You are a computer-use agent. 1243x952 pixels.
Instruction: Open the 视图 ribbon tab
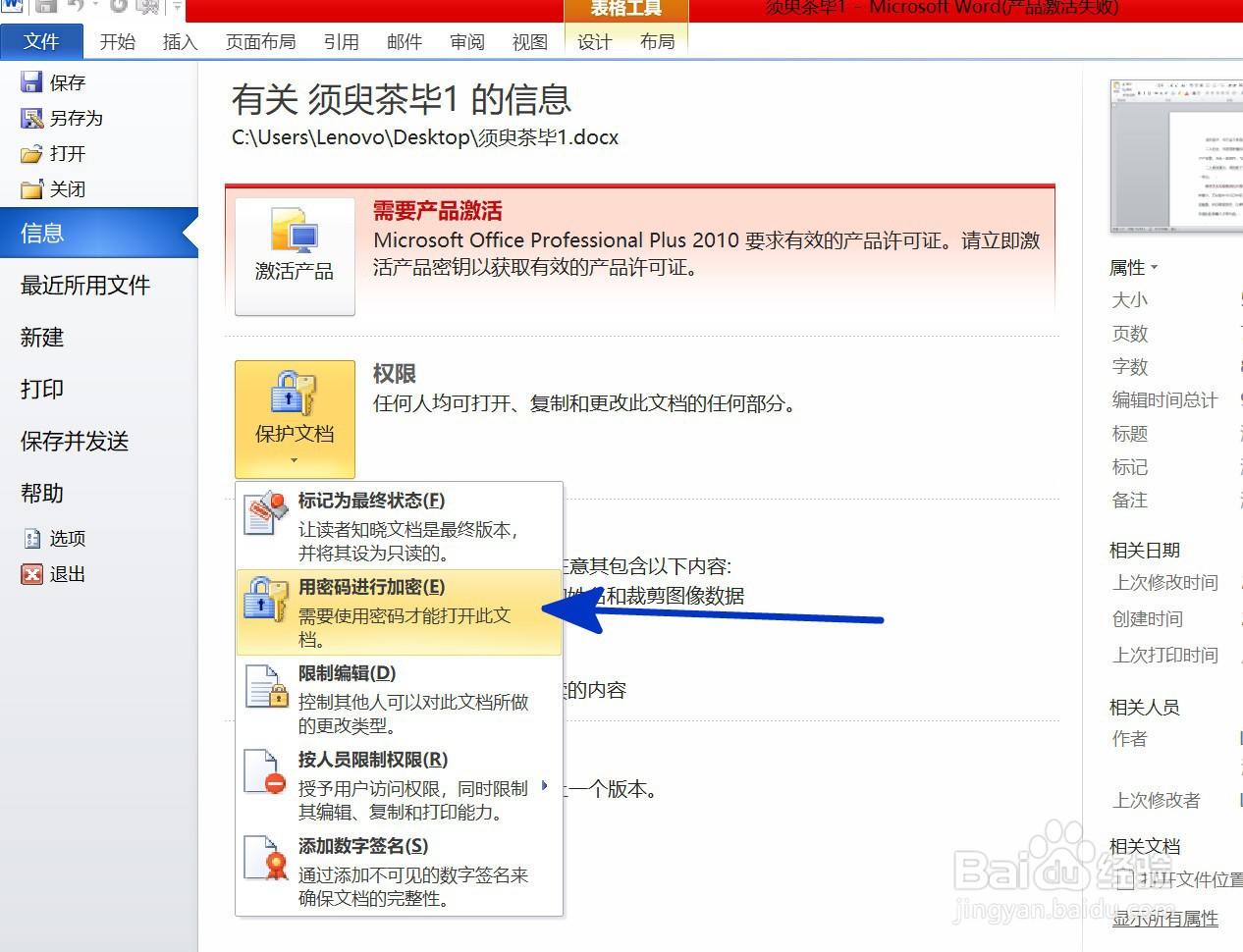pos(529,41)
